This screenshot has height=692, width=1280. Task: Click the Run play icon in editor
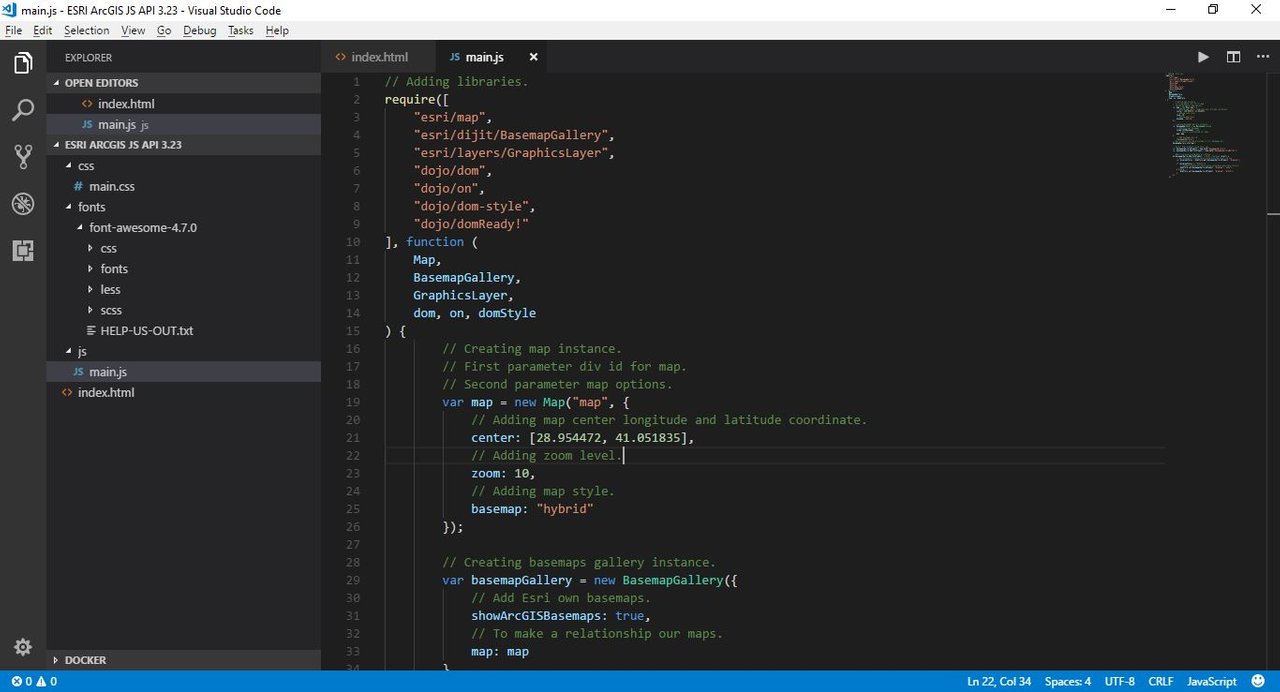click(x=1203, y=57)
